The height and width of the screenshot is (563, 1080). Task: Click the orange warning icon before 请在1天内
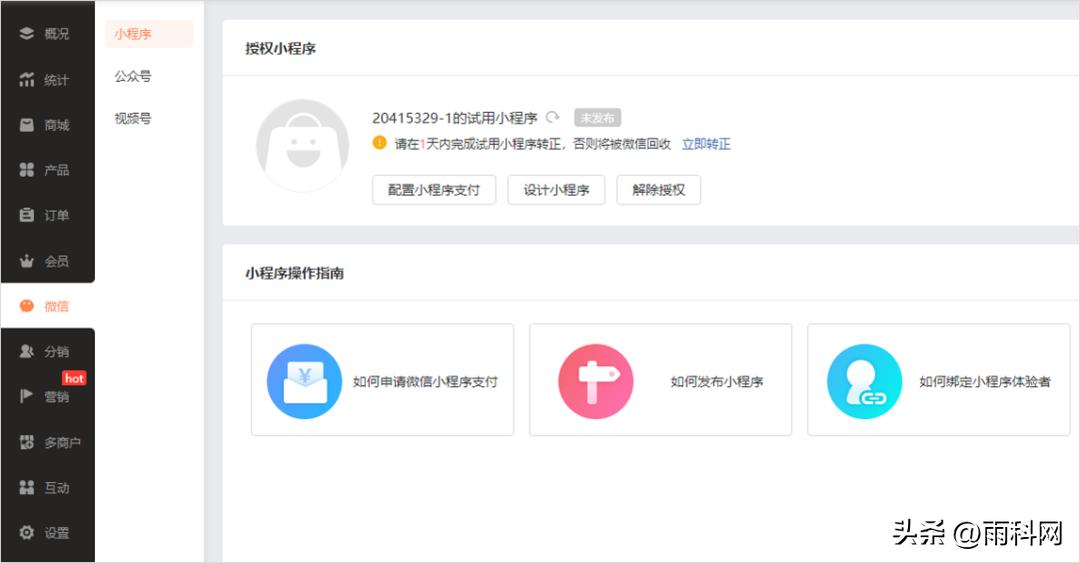click(x=380, y=143)
